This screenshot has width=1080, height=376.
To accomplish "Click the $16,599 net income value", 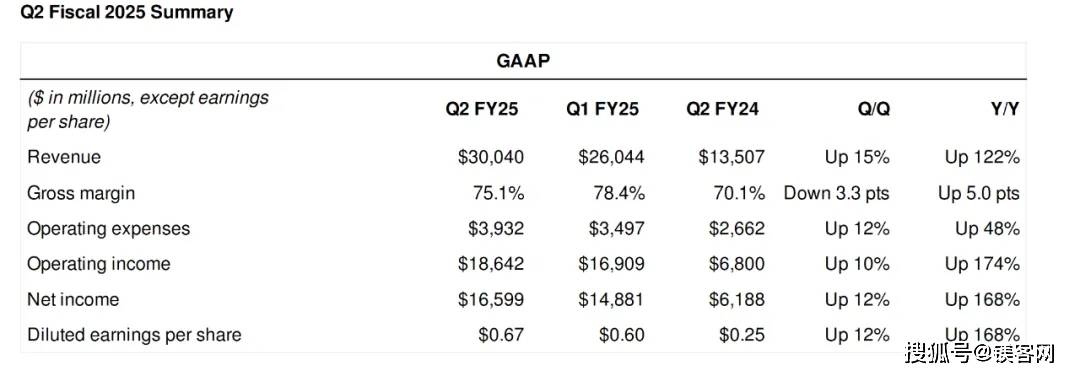I will 491,300.
